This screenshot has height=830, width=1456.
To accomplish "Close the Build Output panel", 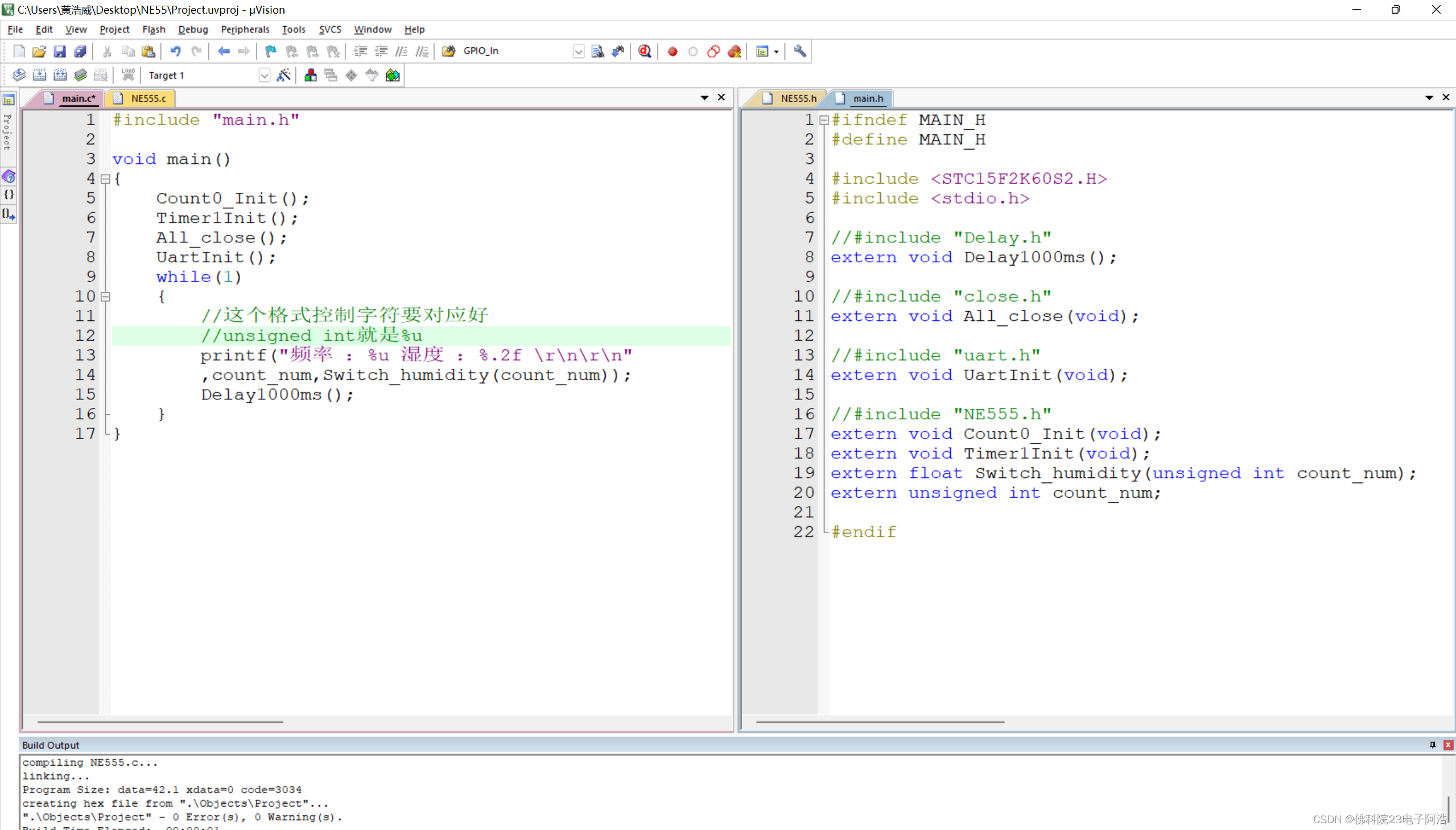I will [1447, 745].
